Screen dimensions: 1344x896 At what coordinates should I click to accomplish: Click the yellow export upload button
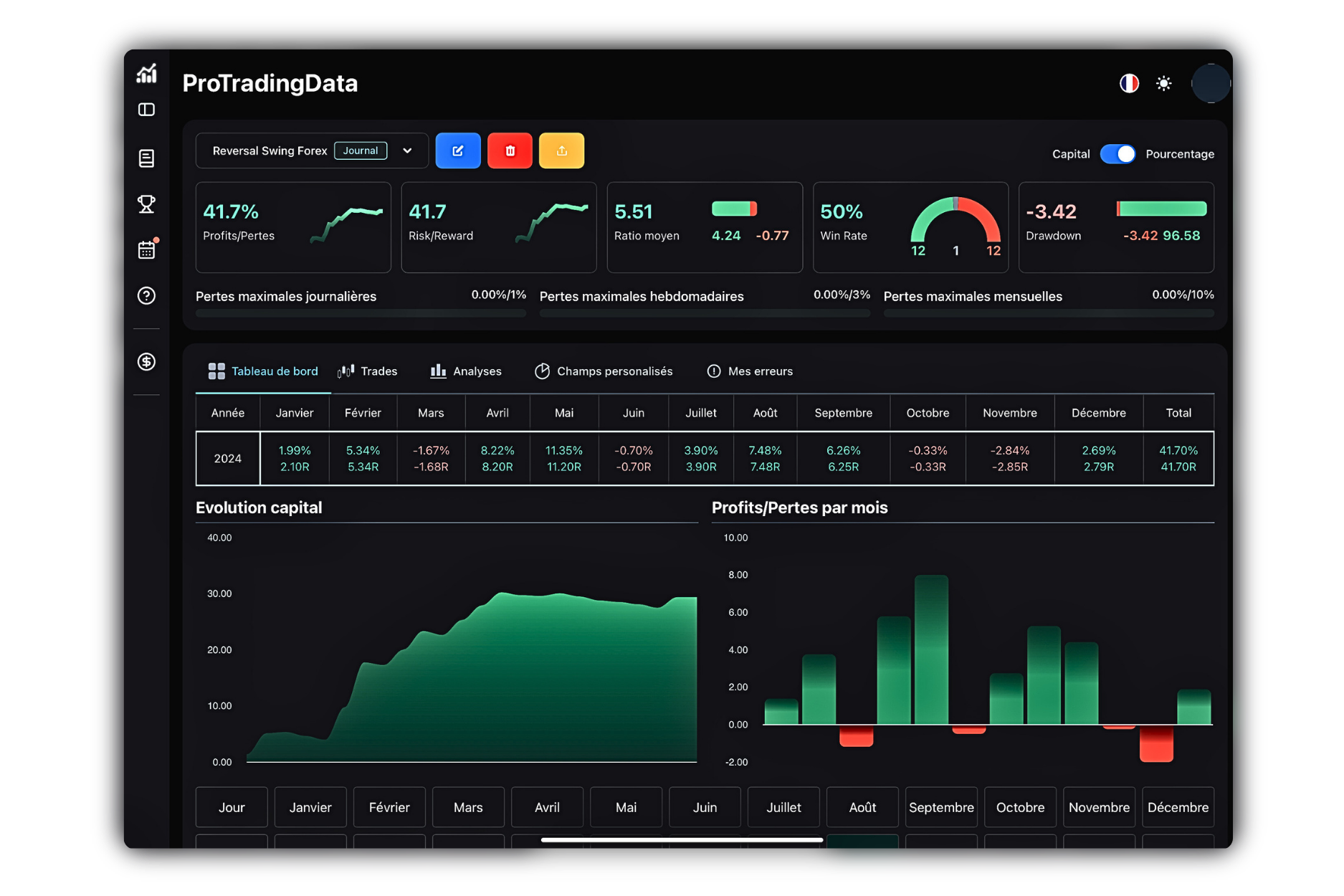pyautogui.click(x=561, y=151)
